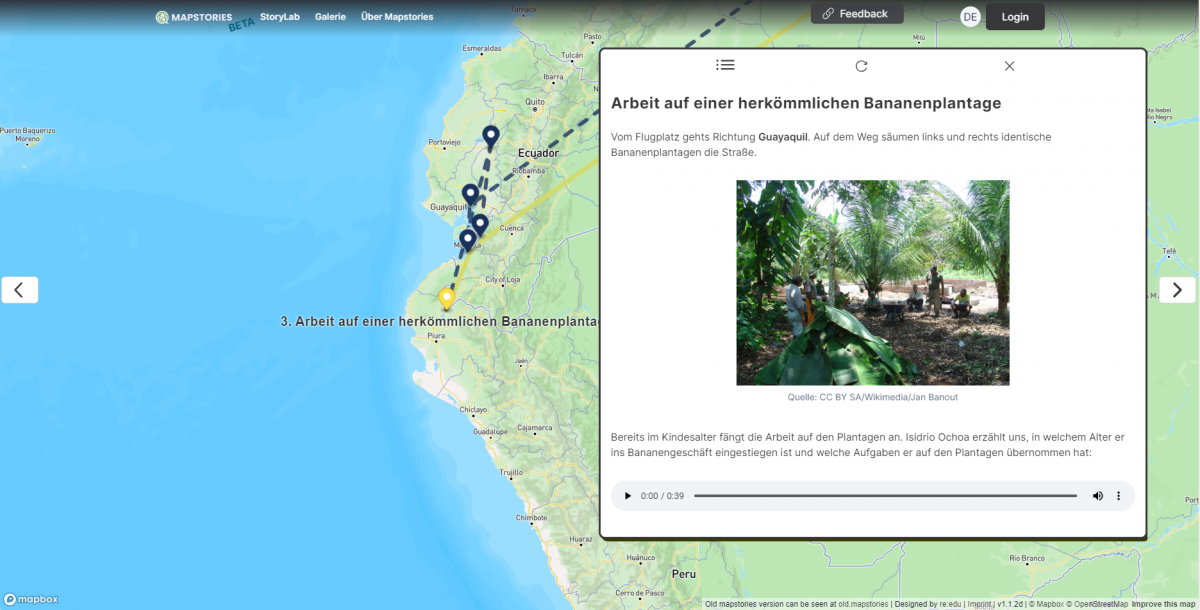Click the reload icon in story panel
The image size is (1200, 610).
point(861,66)
